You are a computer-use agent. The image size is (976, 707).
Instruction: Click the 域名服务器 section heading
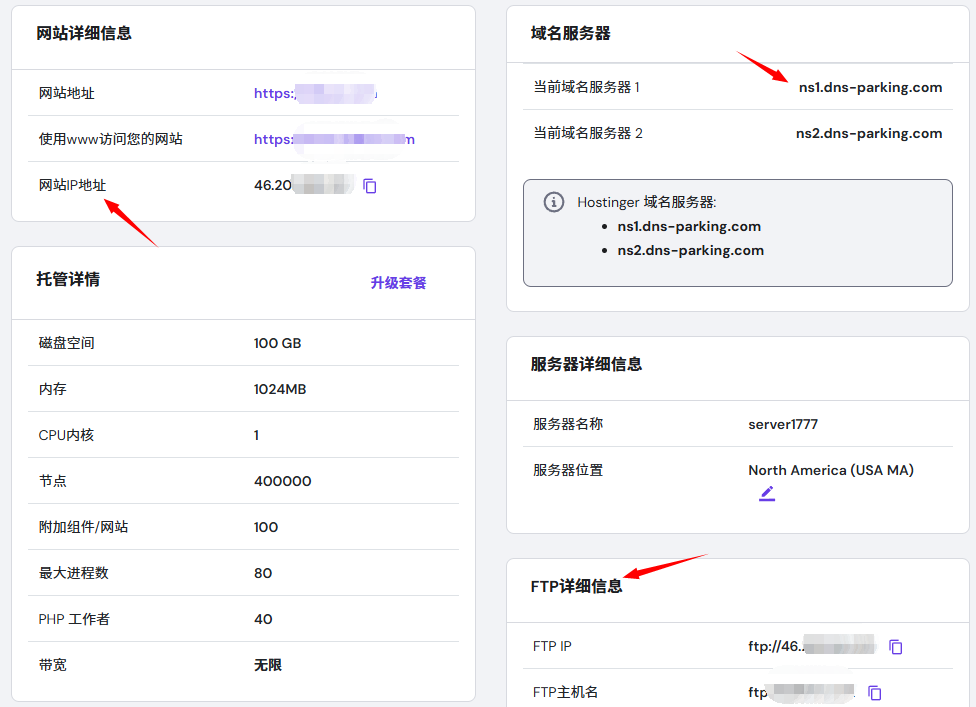pos(570,33)
